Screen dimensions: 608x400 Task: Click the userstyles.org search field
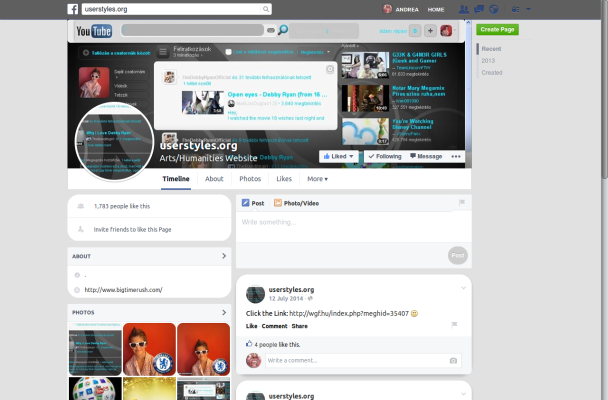coord(176,9)
